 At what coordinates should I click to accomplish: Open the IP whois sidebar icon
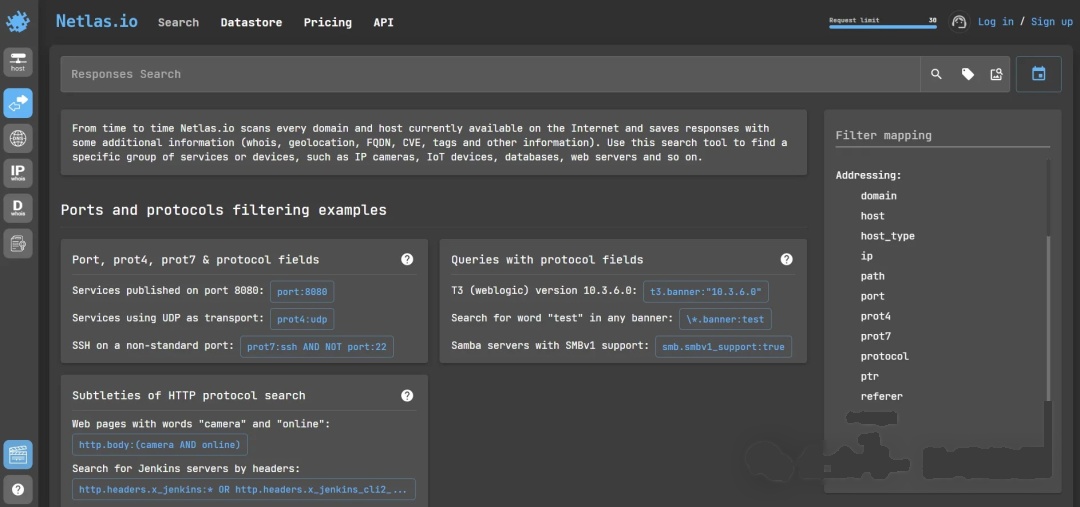18,173
